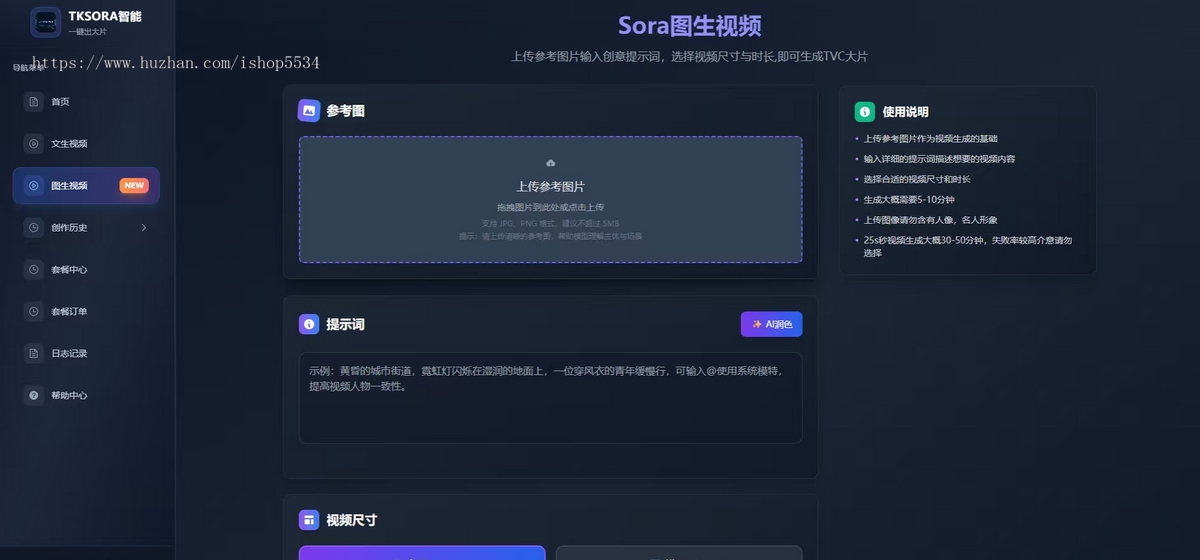
Task: Click the Sora图生视频 page title
Action: pyautogui.click(x=690, y=26)
